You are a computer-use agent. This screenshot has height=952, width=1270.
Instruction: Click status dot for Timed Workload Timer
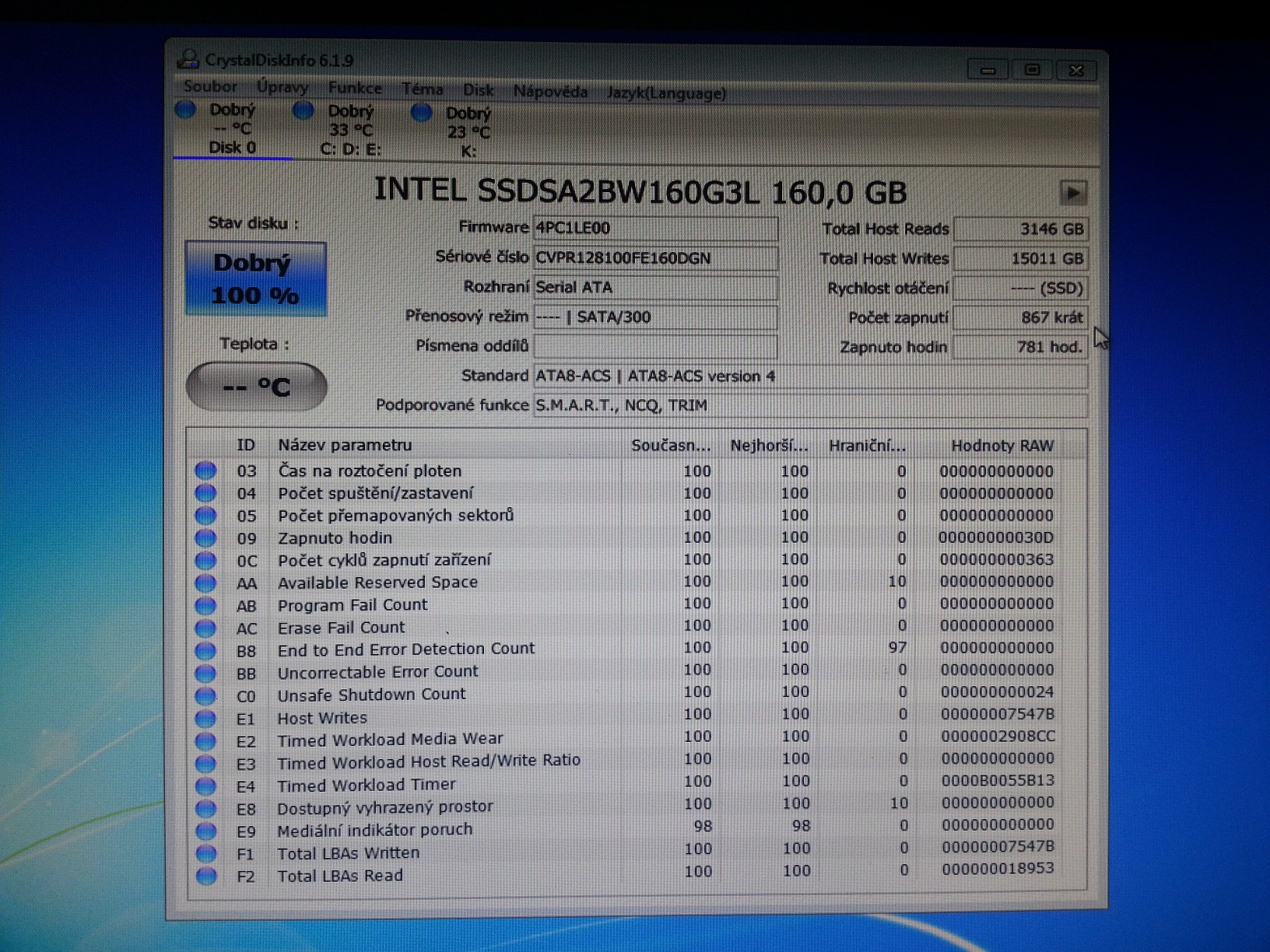click(205, 786)
